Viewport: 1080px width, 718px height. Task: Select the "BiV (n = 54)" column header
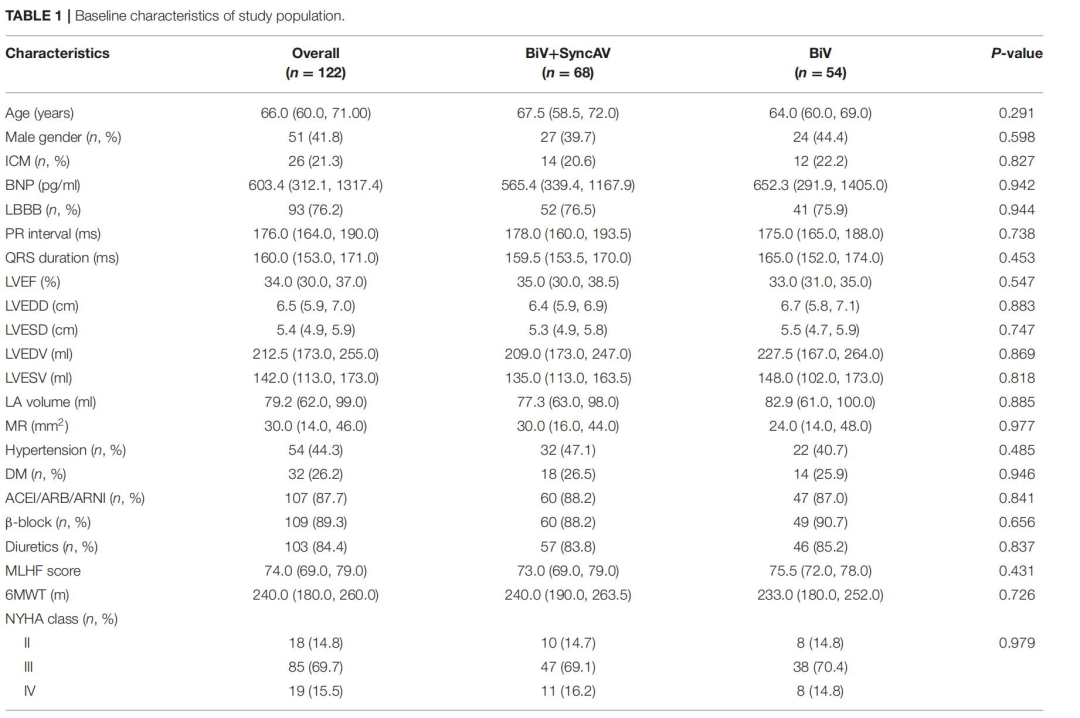pyautogui.click(x=819, y=63)
